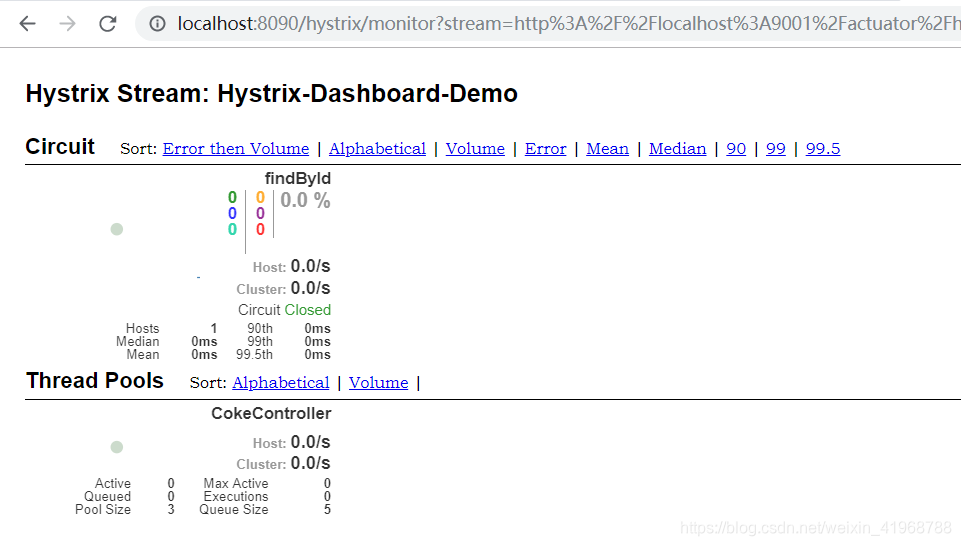The width and height of the screenshot is (961, 546).
Task: Click the orange timeout count 0
Action: tap(260, 197)
